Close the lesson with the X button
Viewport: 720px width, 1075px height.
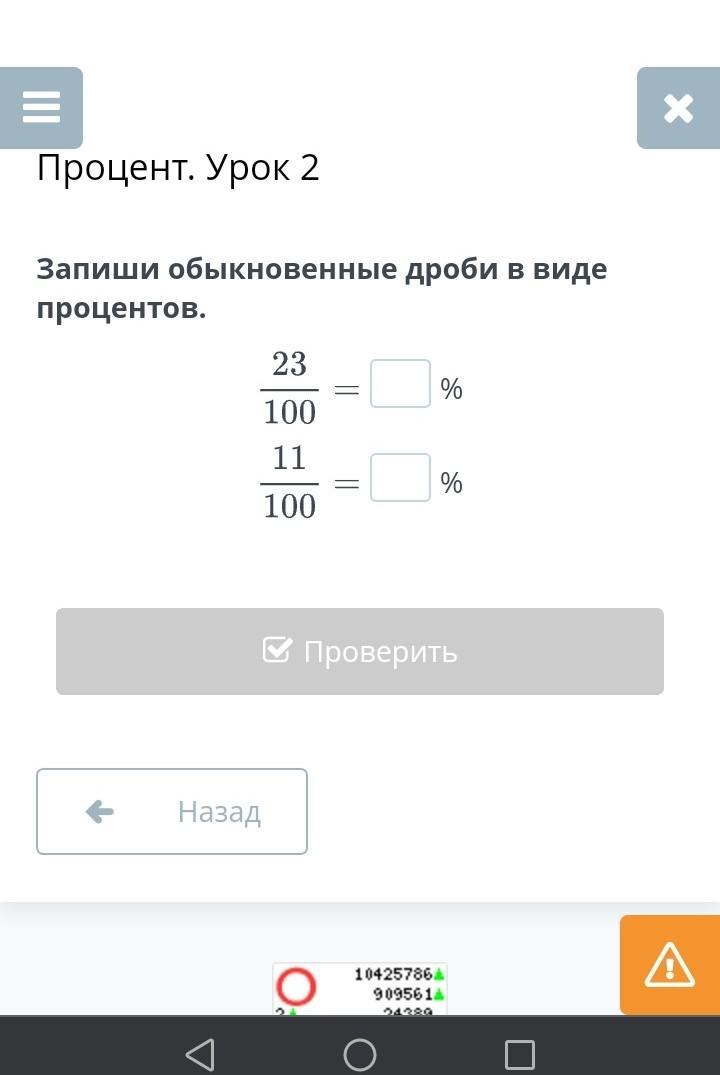coord(678,108)
